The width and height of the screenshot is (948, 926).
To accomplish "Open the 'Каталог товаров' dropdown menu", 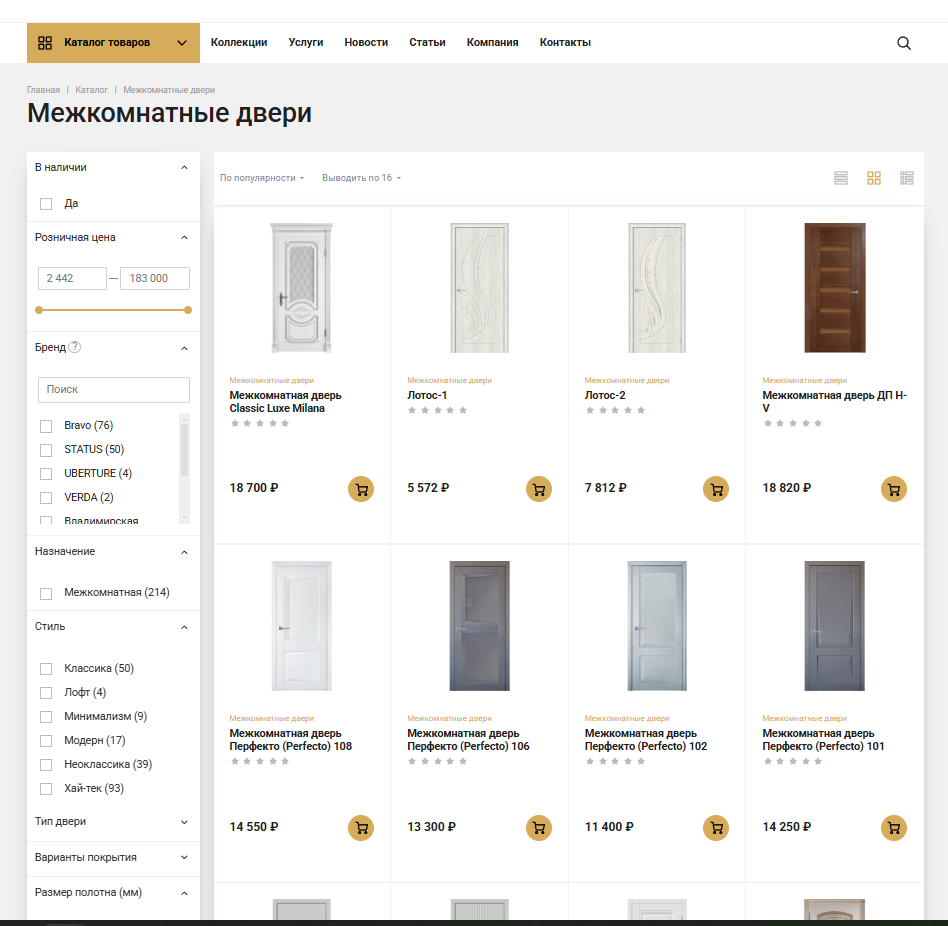I will 113,43.
